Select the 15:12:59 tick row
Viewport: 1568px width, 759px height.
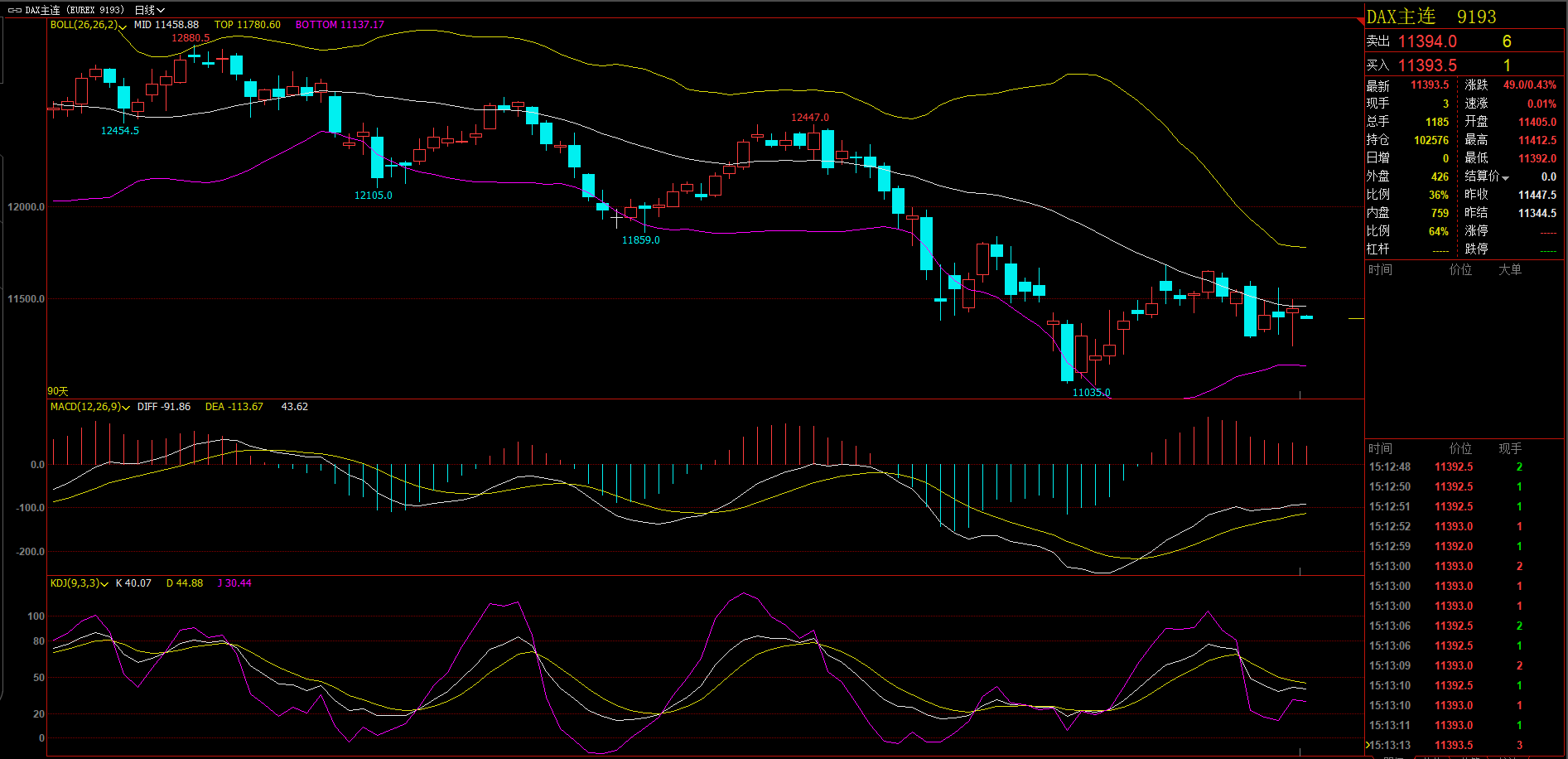pos(1464,547)
